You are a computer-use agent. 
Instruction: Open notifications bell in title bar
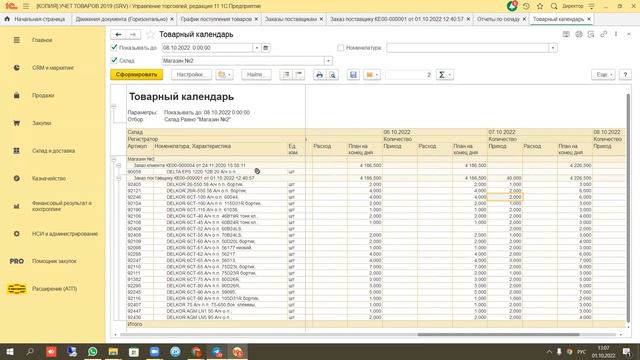coord(512,6)
